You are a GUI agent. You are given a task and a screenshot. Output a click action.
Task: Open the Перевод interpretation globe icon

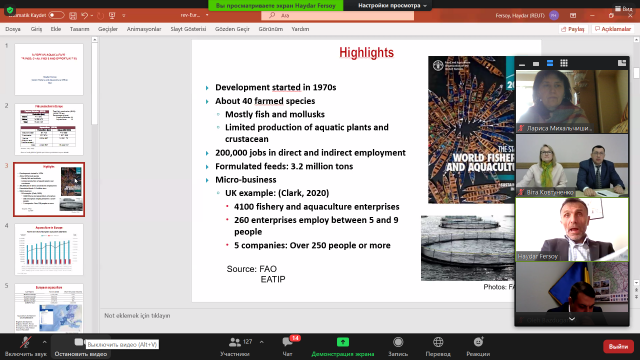pyautogui.click(x=438, y=342)
